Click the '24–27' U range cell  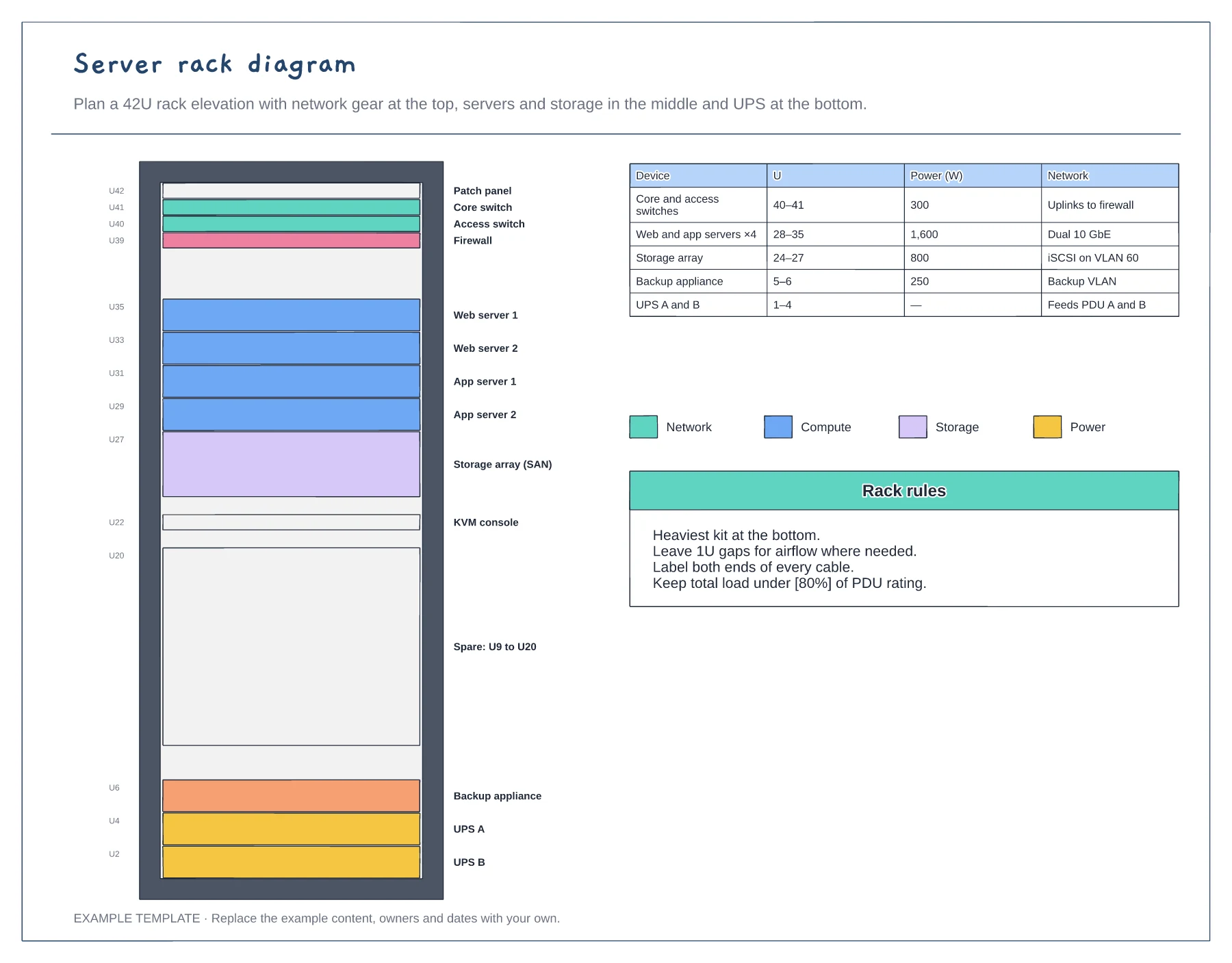(x=836, y=257)
